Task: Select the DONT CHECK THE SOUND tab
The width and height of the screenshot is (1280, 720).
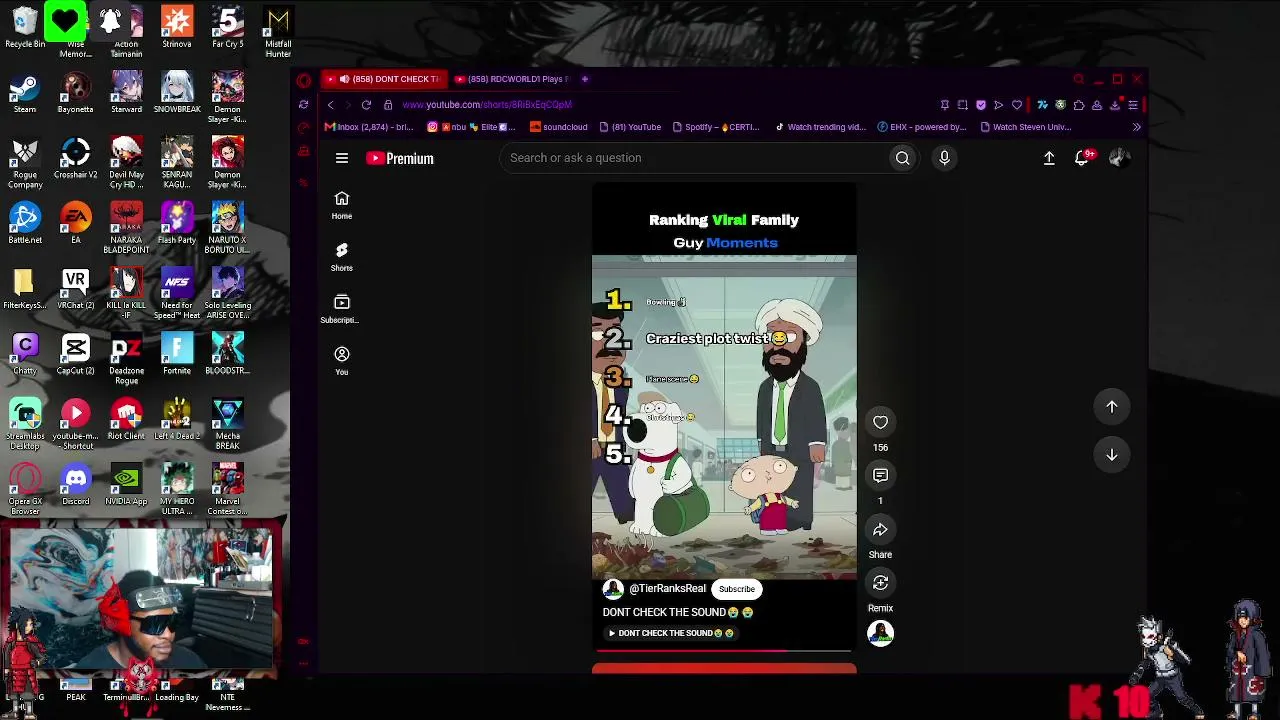Action: point(384,79)
